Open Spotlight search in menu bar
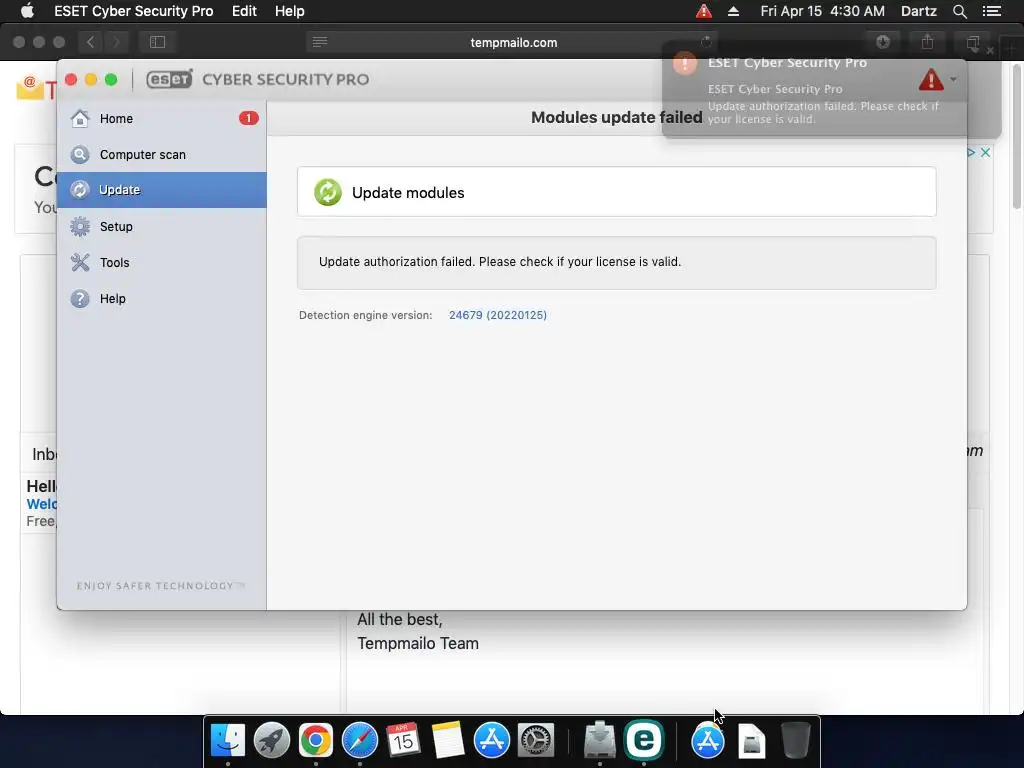Image resolution: width=1024 pixels, height=768 pixels. tap(959, 11)
